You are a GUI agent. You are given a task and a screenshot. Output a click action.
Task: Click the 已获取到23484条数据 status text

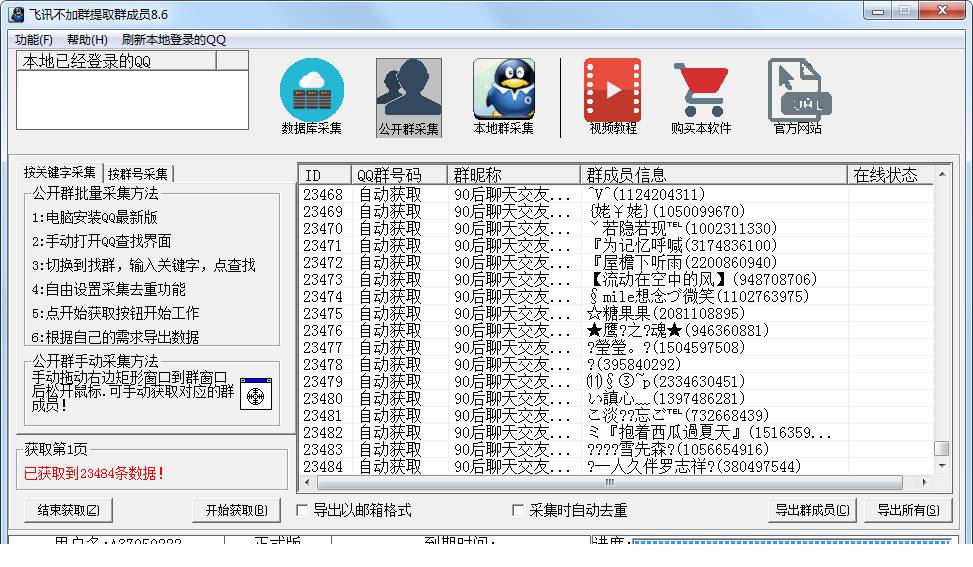tap(94, 474)
